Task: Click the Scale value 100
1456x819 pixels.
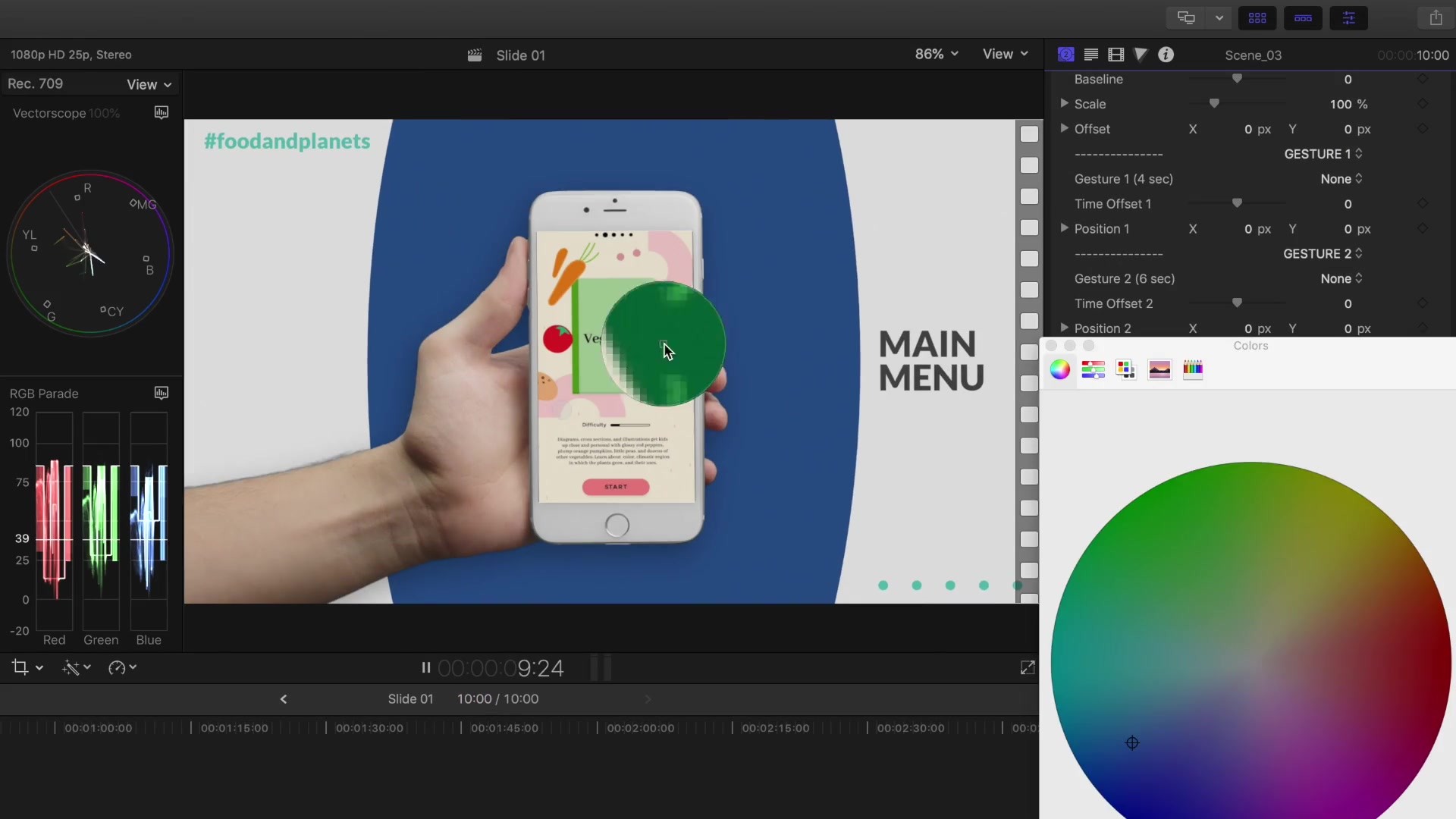Action: tap(1341, 105)
